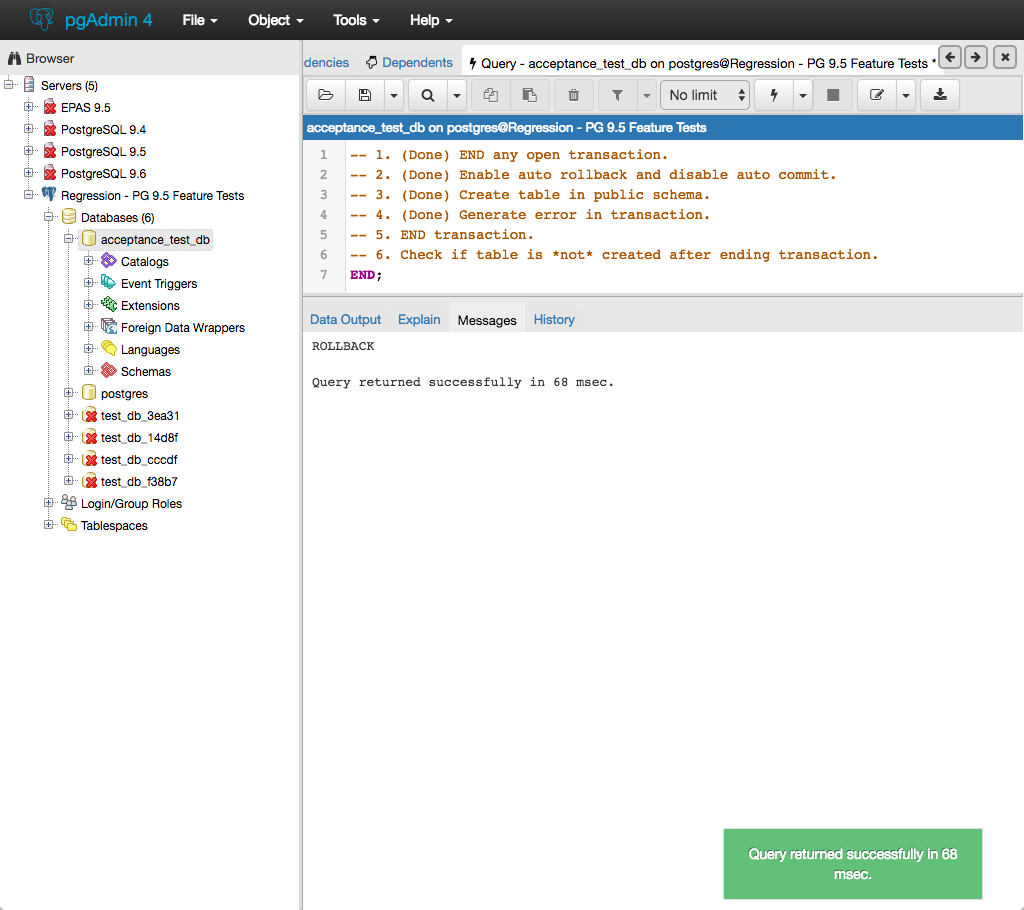
Task: Click the Find magnifier icon
Action: click(x=427, y=95)
